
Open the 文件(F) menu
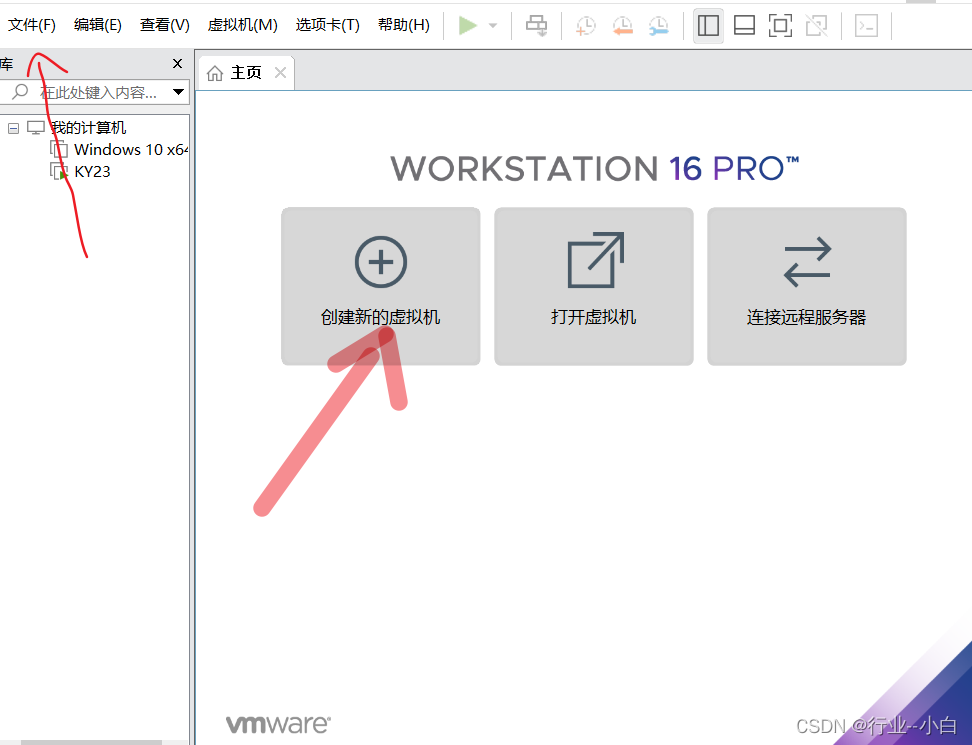pos(32,25)
